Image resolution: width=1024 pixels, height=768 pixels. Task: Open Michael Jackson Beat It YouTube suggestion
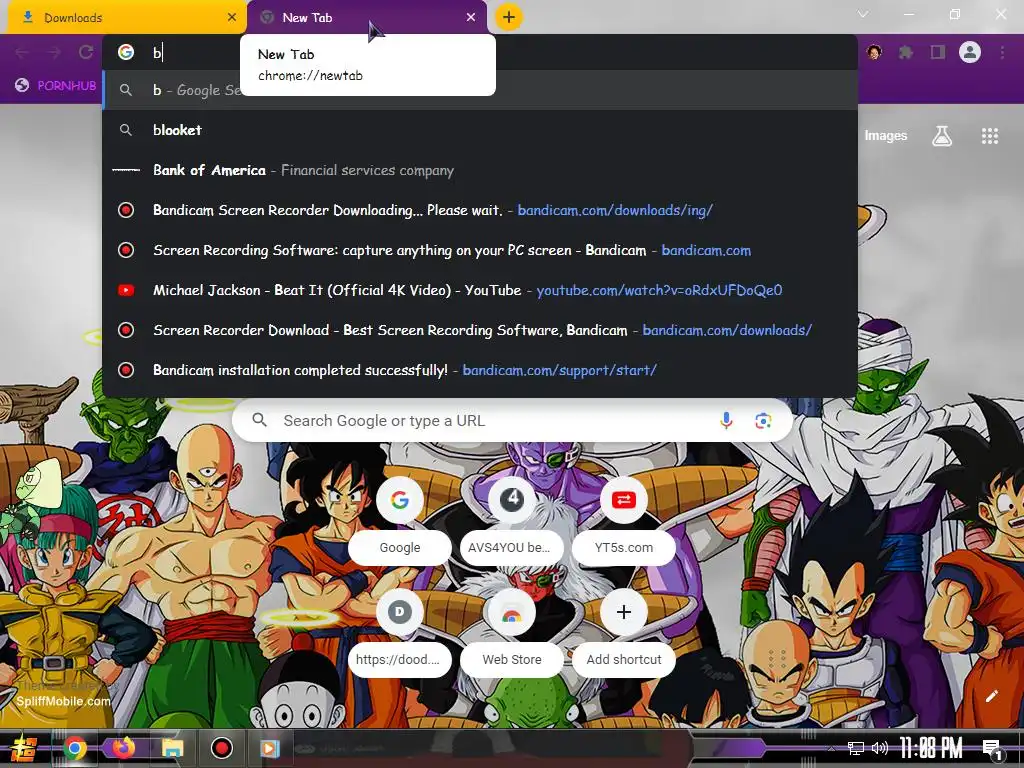(480, 290)
